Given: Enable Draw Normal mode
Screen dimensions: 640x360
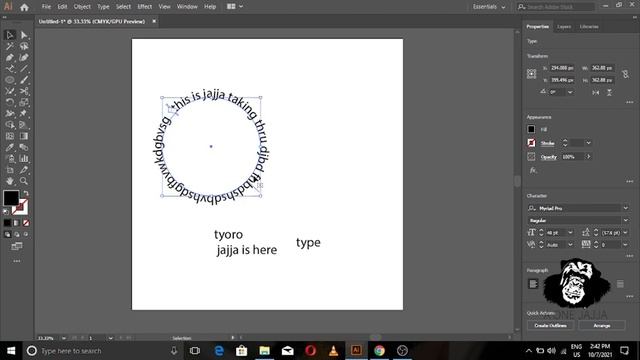Looking at the screenshot, I should tap(7, 235).
